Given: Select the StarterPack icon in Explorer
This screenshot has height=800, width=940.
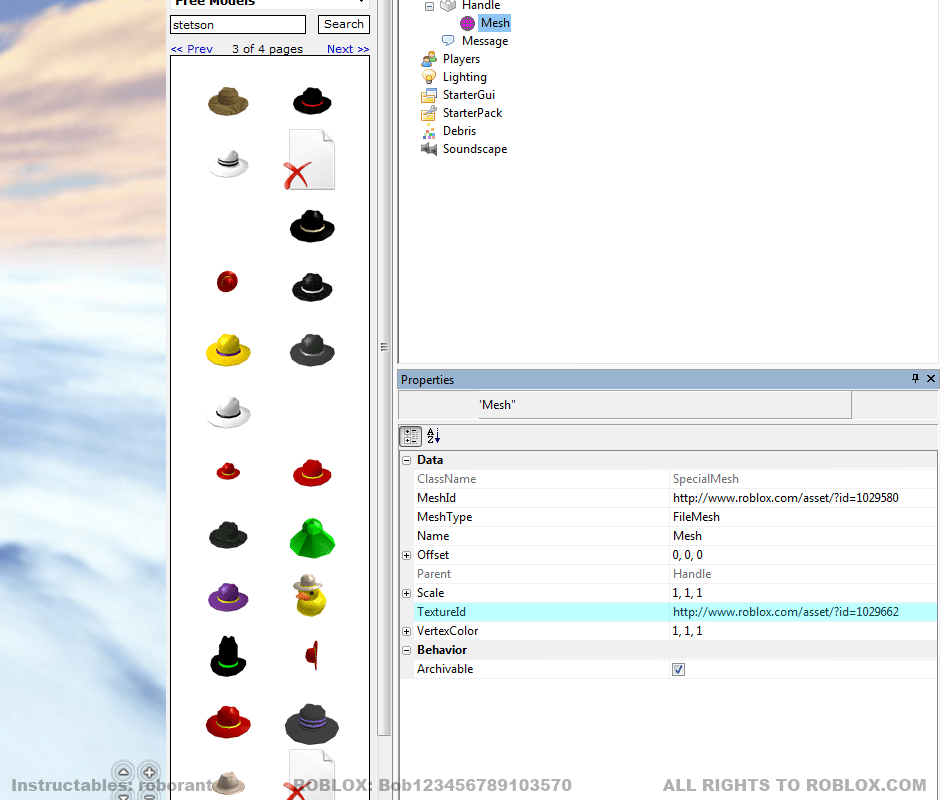Looking at the screenshot, I should tap(428, 113).
